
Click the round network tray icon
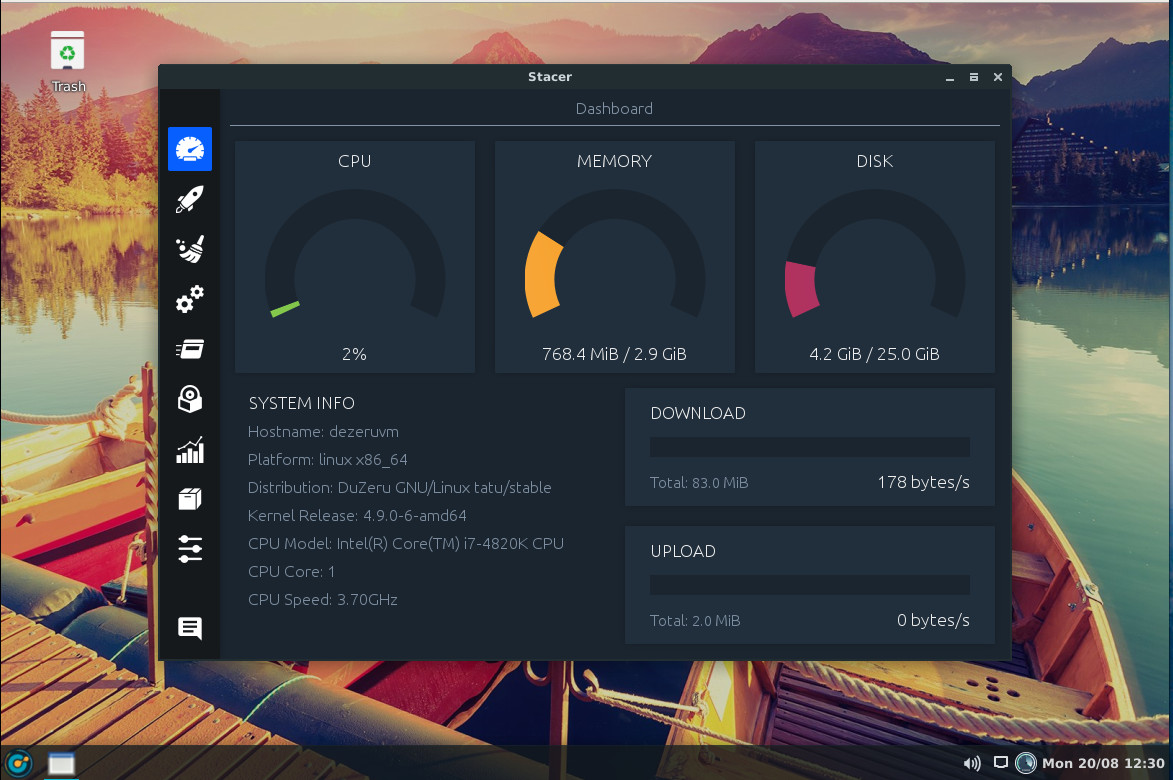click(x=1026, y=763)
